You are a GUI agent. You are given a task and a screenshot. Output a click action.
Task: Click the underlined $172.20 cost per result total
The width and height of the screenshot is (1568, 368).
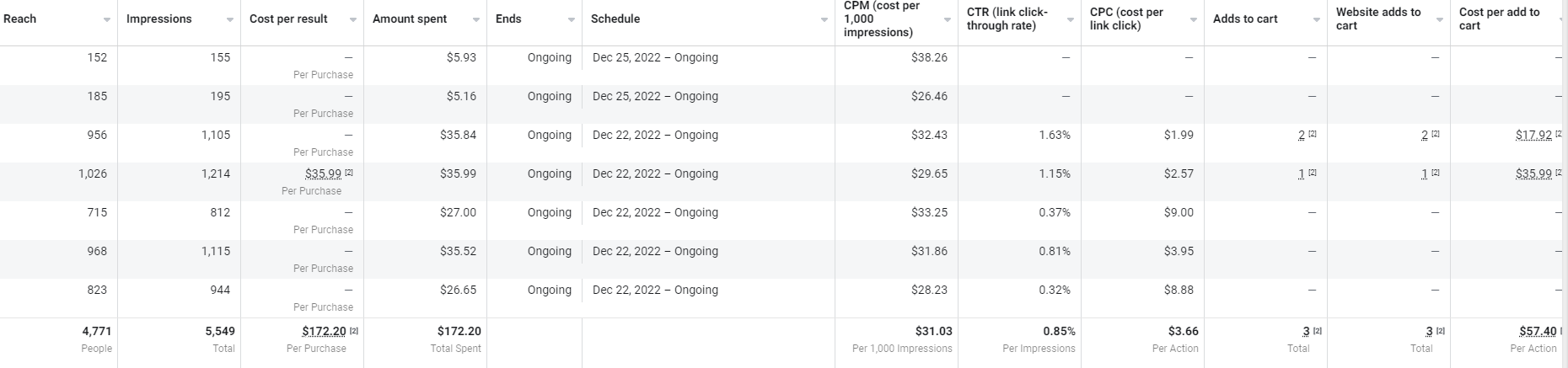tap(324, 331)
